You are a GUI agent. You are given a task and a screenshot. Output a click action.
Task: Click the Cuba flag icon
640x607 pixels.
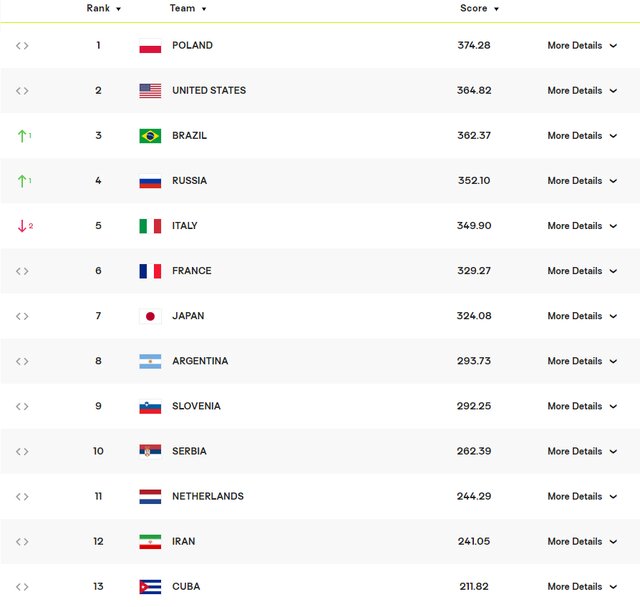click(x=150, y=587)
